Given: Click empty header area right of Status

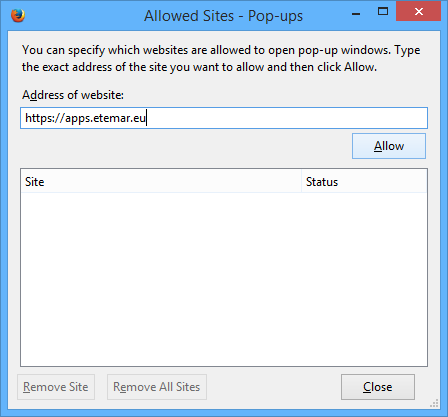Looking at the screenshot, I should pos(383,182).
